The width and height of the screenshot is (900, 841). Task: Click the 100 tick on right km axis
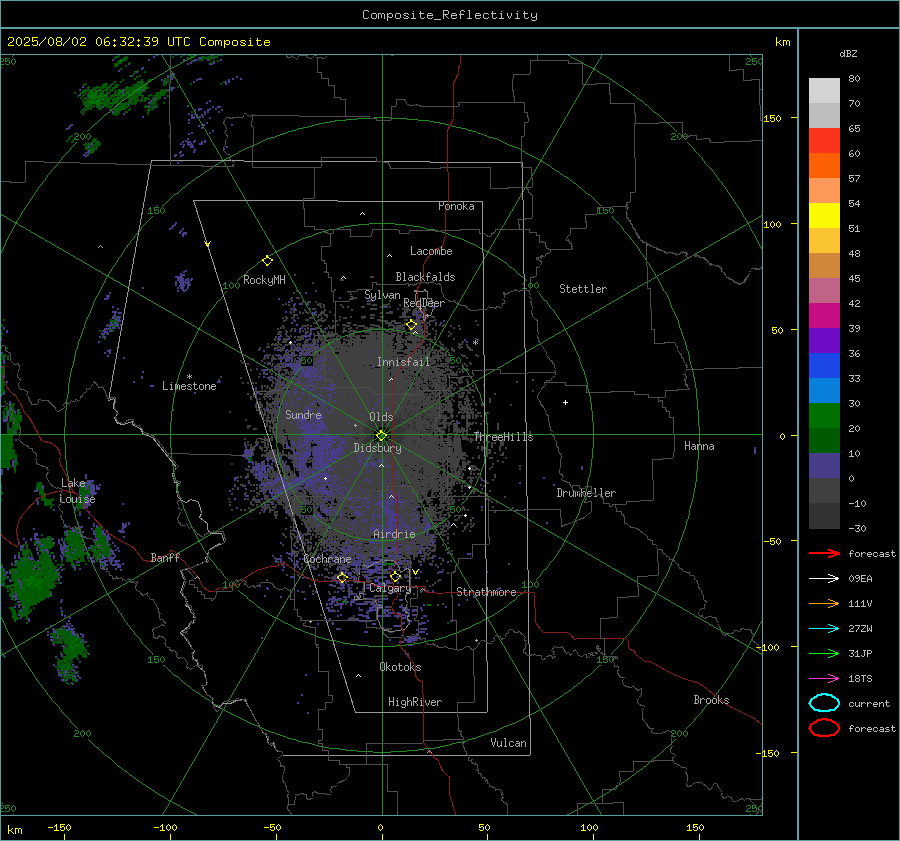click(x=773, y=224)
